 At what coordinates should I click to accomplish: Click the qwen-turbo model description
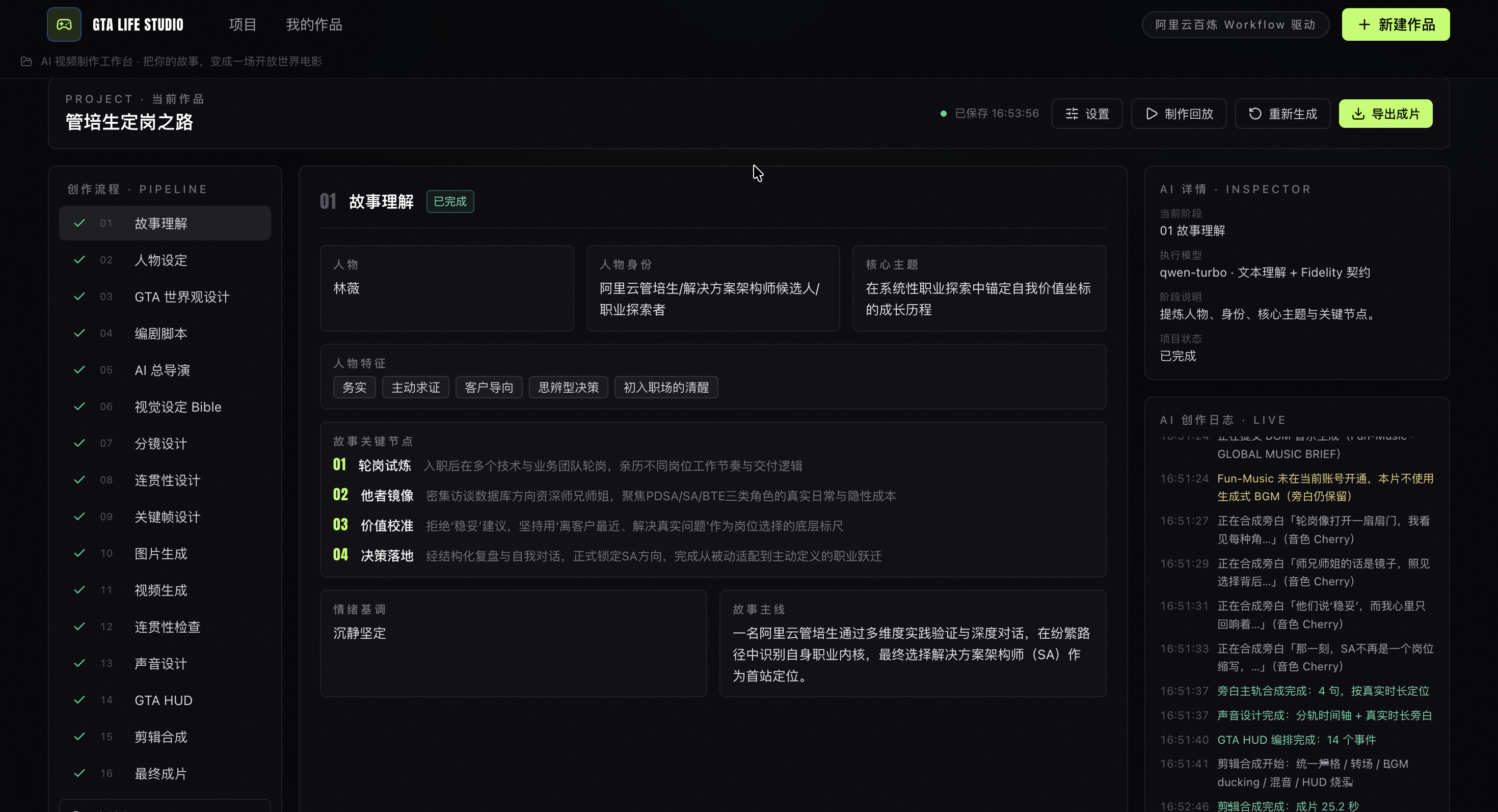pyautogui.click(x=1265, y=272)
